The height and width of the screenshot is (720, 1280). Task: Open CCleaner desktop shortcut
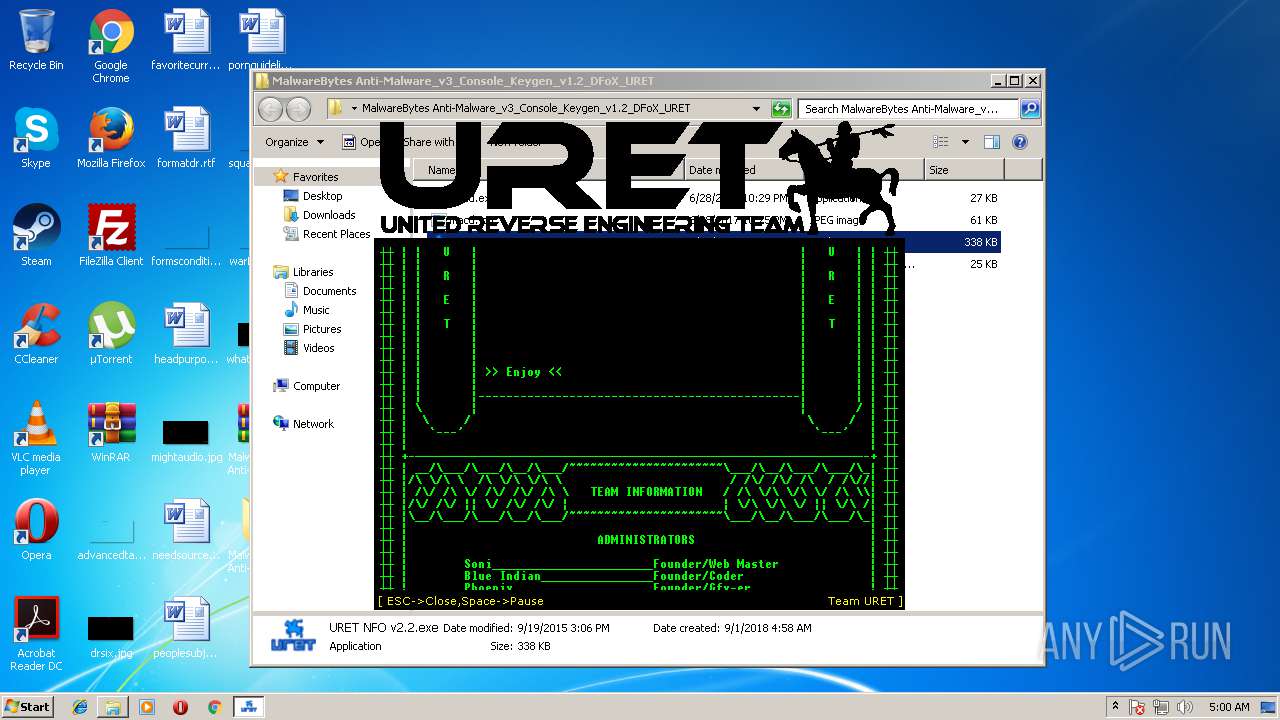[x=36, y=335]
